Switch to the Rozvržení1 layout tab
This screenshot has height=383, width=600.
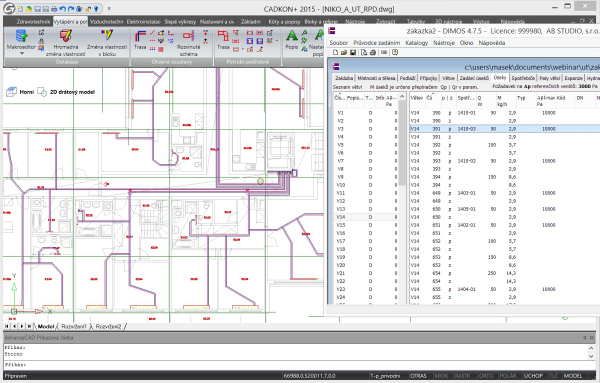point(74,327)
